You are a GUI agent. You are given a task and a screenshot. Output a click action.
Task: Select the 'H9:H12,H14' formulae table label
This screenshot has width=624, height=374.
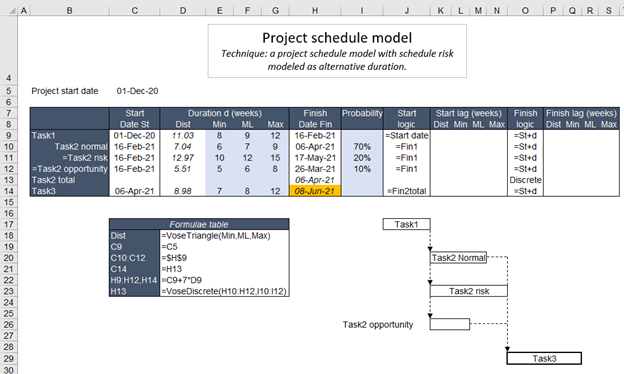click(135, 280)
